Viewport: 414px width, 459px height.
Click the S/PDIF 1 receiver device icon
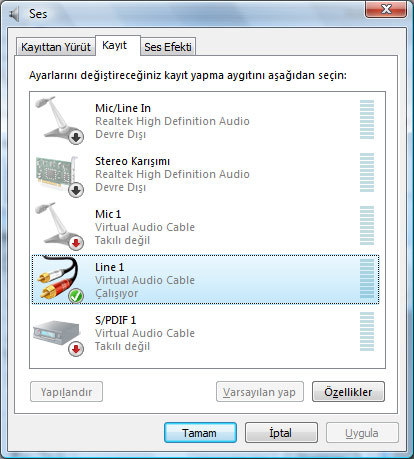[x=58, y=337]
